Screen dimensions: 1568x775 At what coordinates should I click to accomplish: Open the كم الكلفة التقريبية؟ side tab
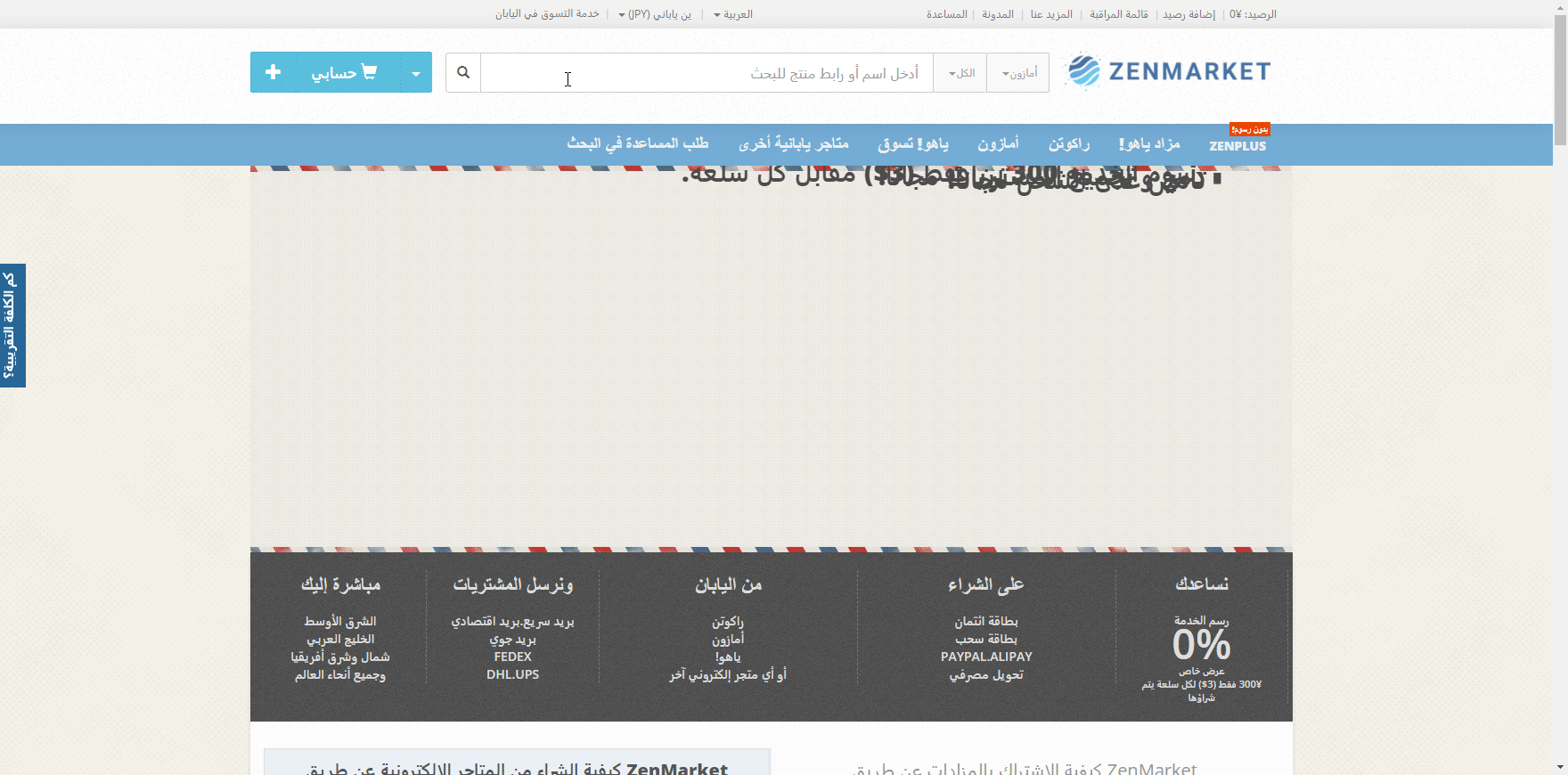pos(12,325)
